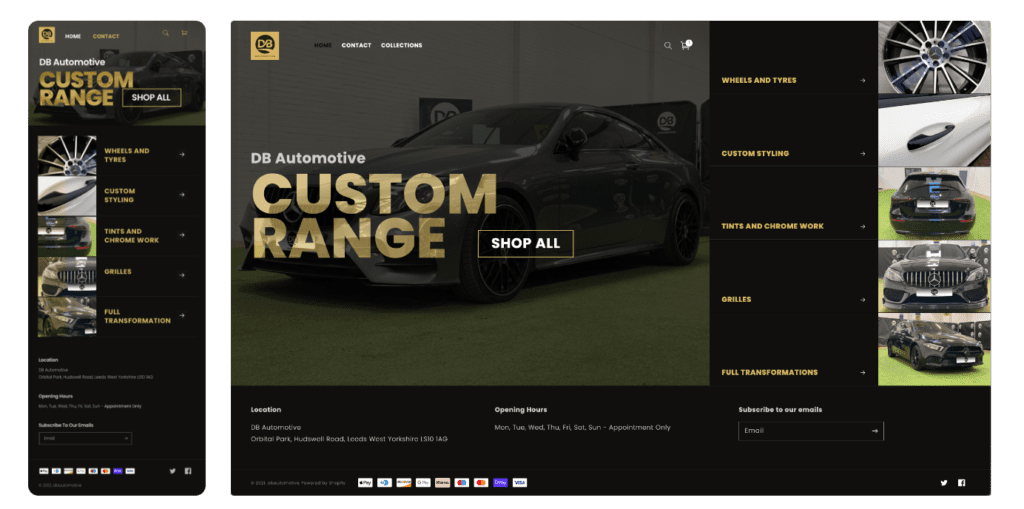1024x509 pixels.
Task: Click the desktop Email input field
Action: pos(810,431)
